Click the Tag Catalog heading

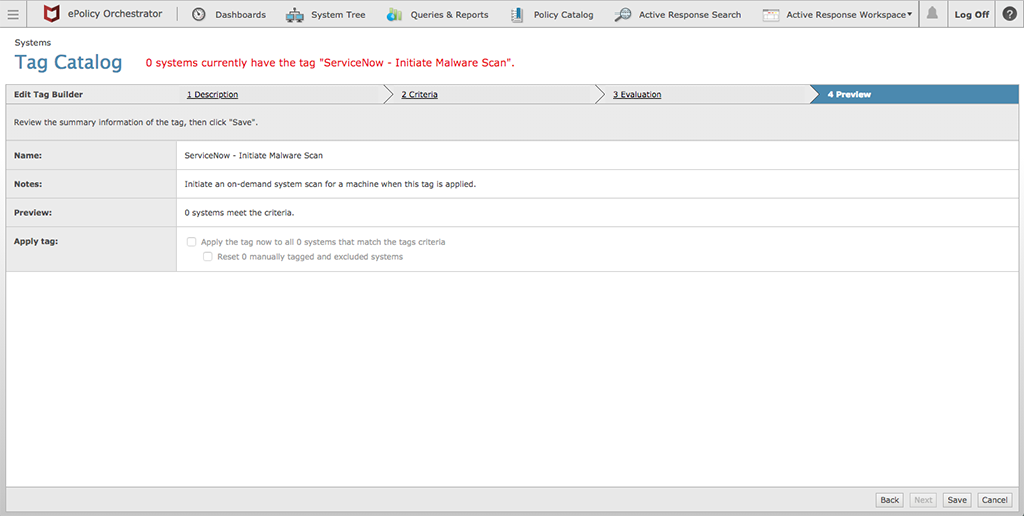[68, 63]
